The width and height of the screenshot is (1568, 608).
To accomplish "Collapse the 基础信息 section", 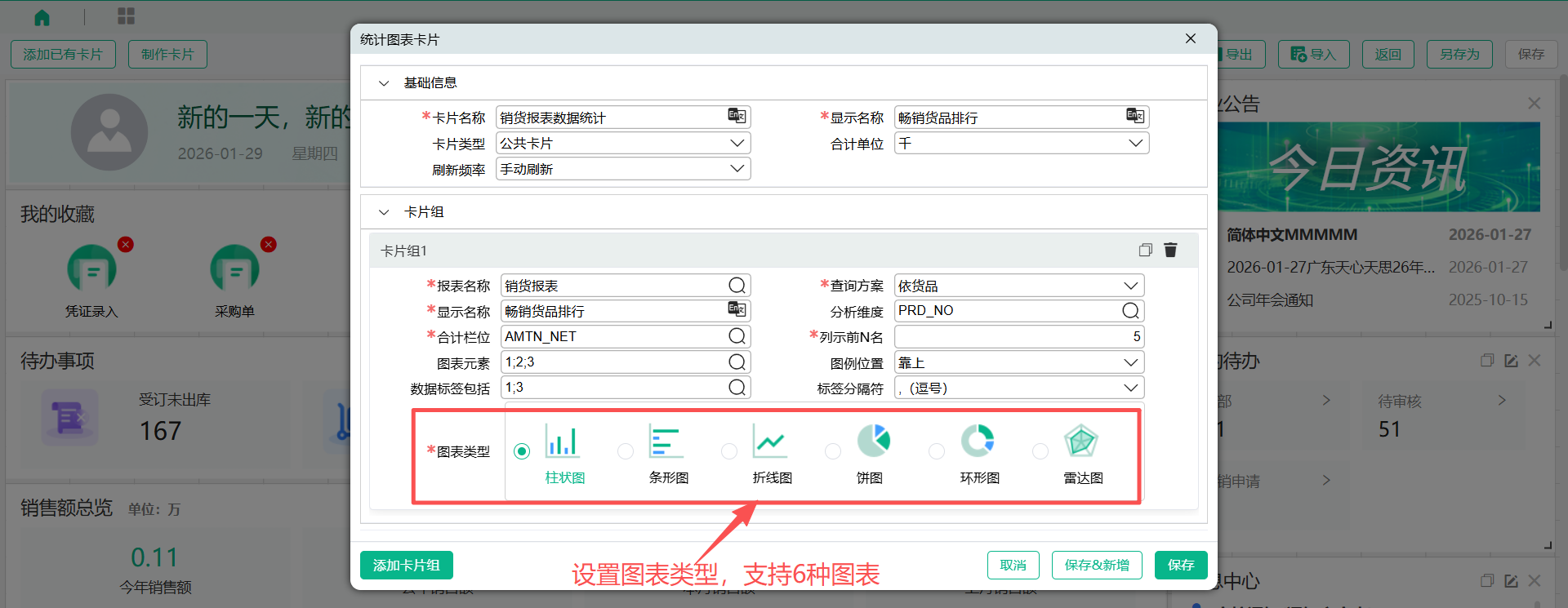I will (384, 83).
